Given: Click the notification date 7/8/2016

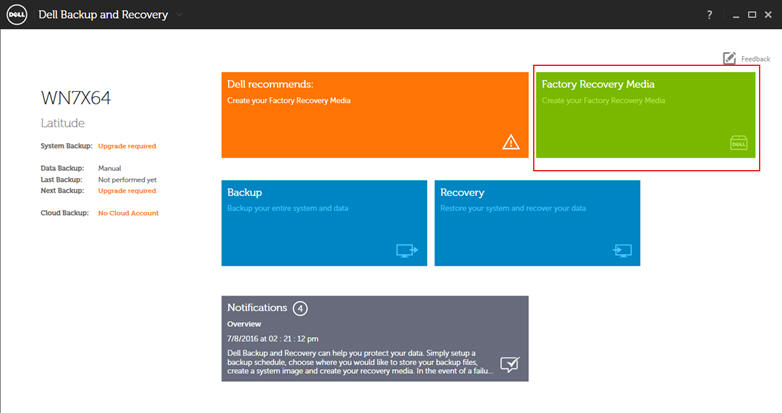Looking at the screenshot, I should (x=273, y=339).
